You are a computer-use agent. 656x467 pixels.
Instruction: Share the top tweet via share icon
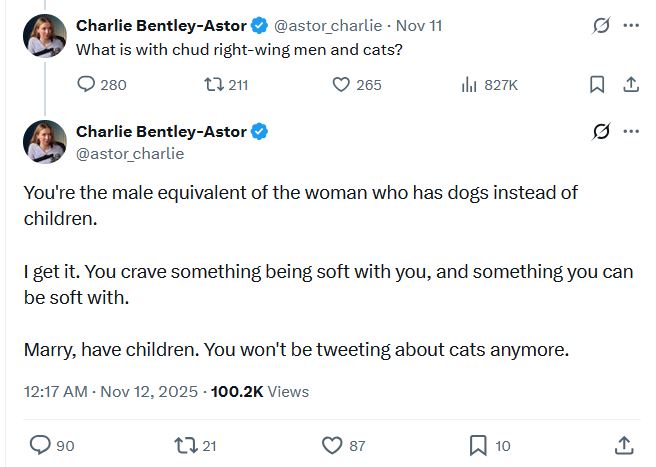[630, 85]
